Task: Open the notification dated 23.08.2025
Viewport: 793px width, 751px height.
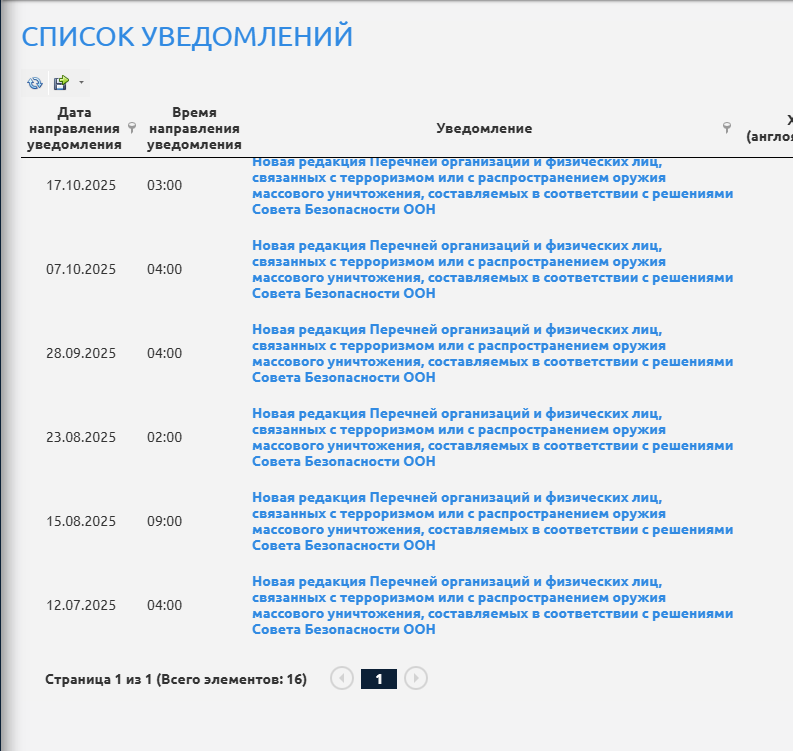Action: coord(493,437)
